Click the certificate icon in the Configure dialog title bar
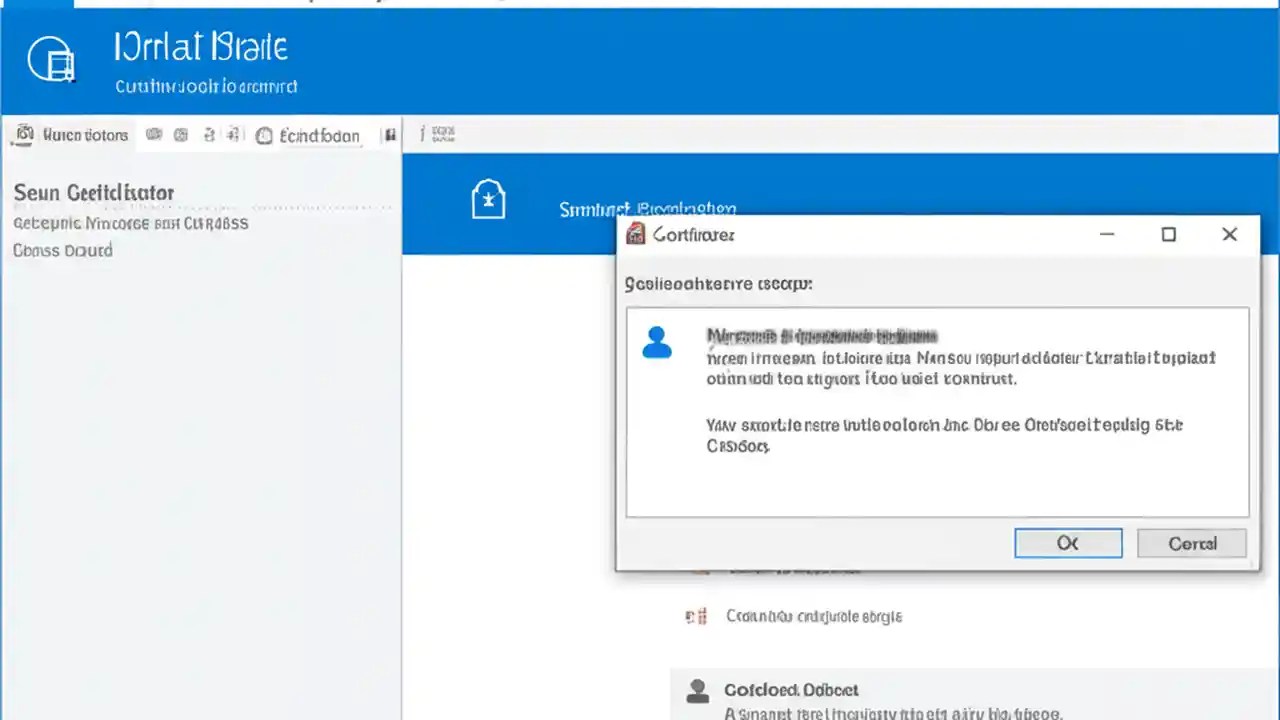The width and height of the screenshot is (1280, 720). (x=636, y=234)
